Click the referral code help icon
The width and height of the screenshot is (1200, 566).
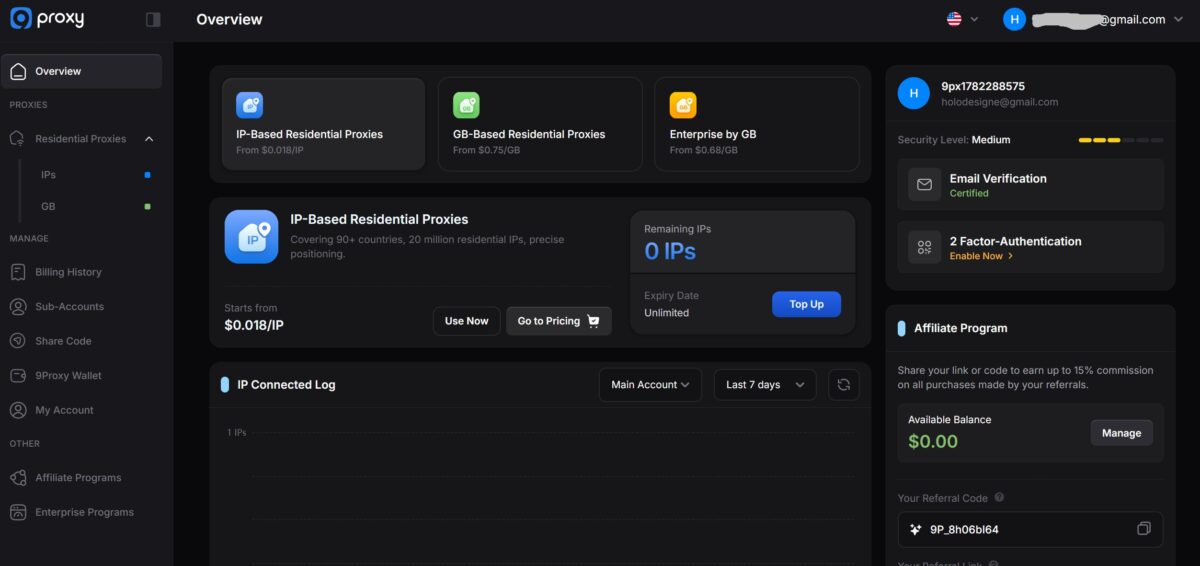point(999,498)
